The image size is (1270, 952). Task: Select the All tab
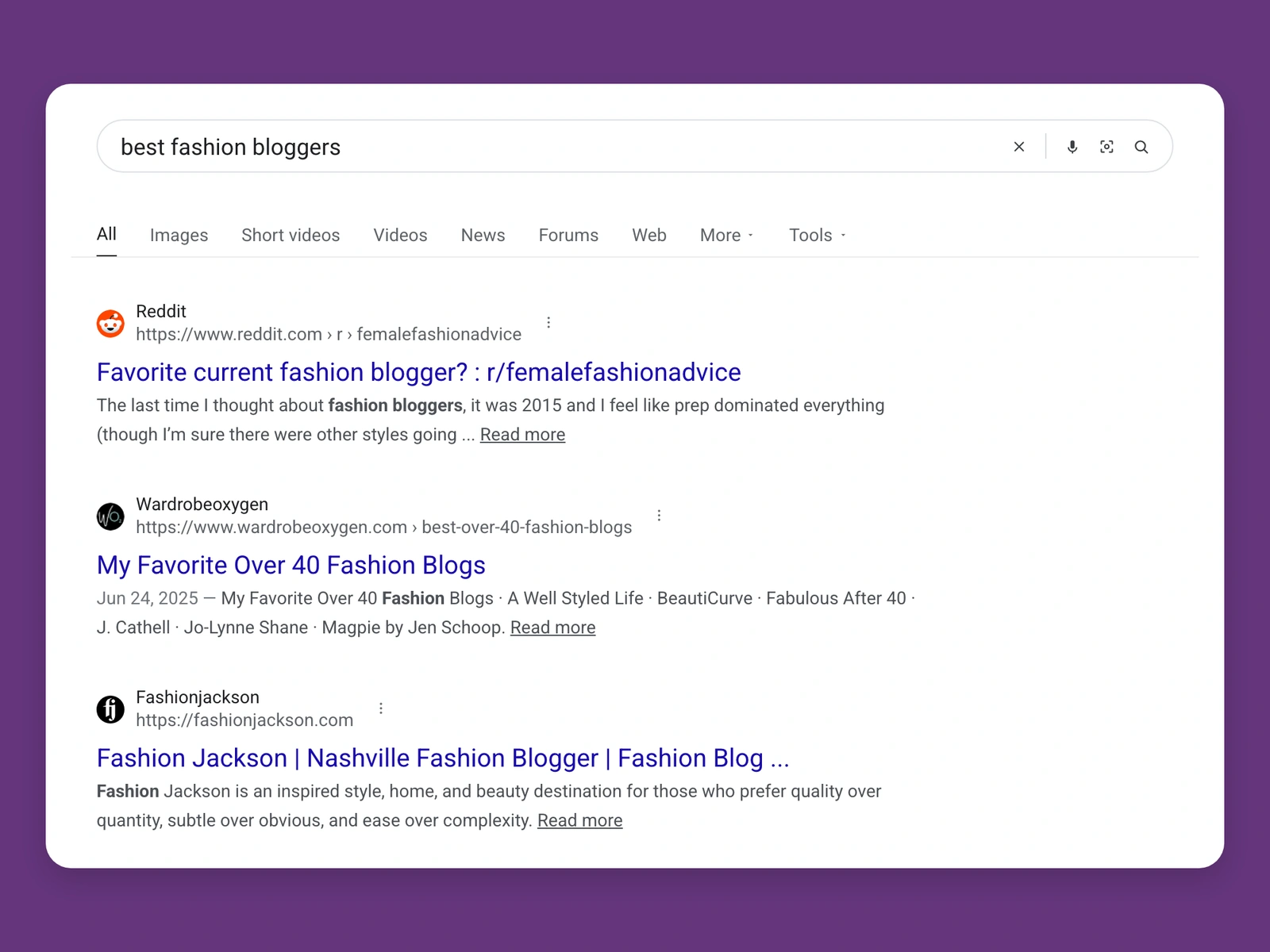click(x=106, y=234)
